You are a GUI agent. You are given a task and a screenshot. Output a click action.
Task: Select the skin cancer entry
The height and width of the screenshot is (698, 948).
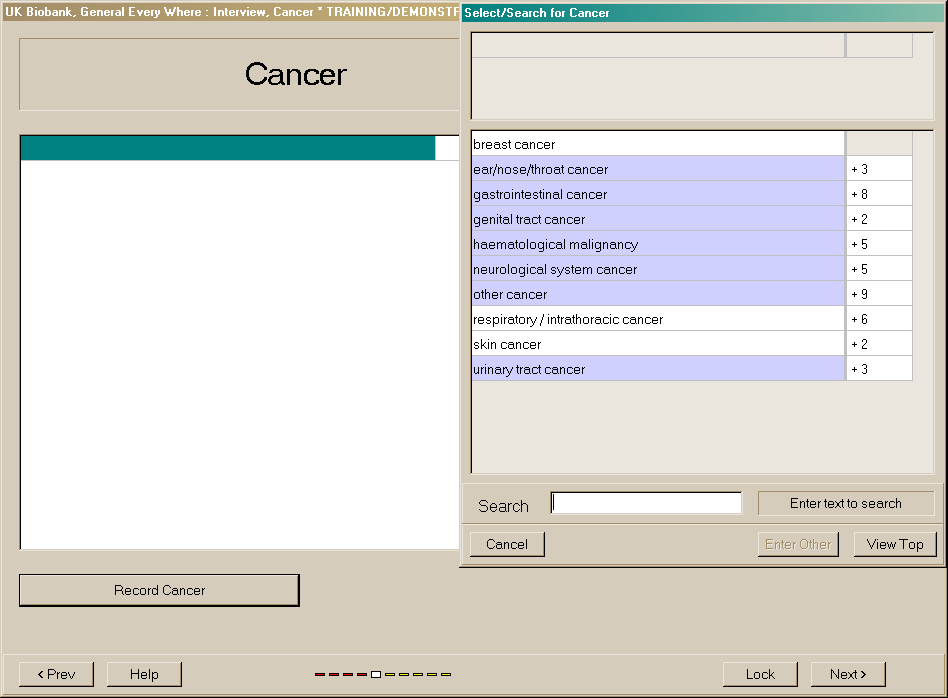pos(658,344)
